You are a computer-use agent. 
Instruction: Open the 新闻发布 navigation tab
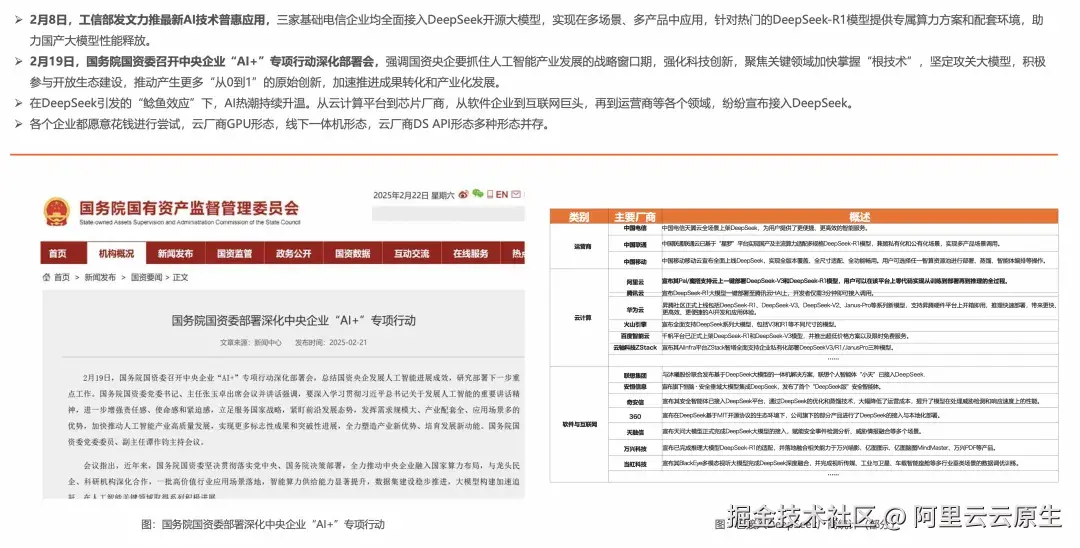tap(175, 253)
